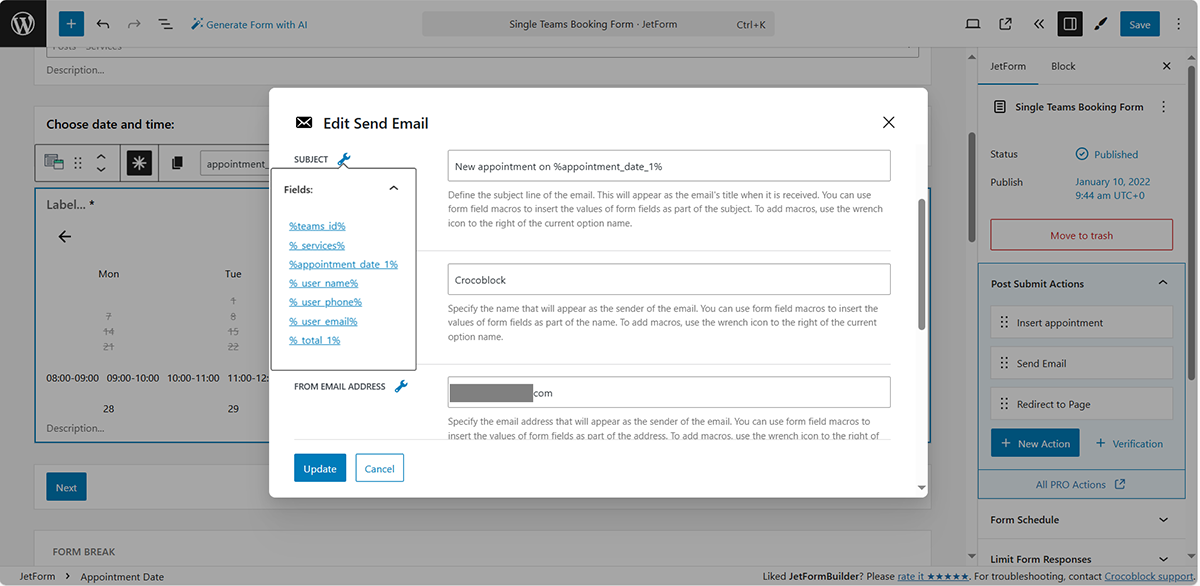Edit the January 10, 2022 publish date
1200x586 pixels.
click(1112, 189)
